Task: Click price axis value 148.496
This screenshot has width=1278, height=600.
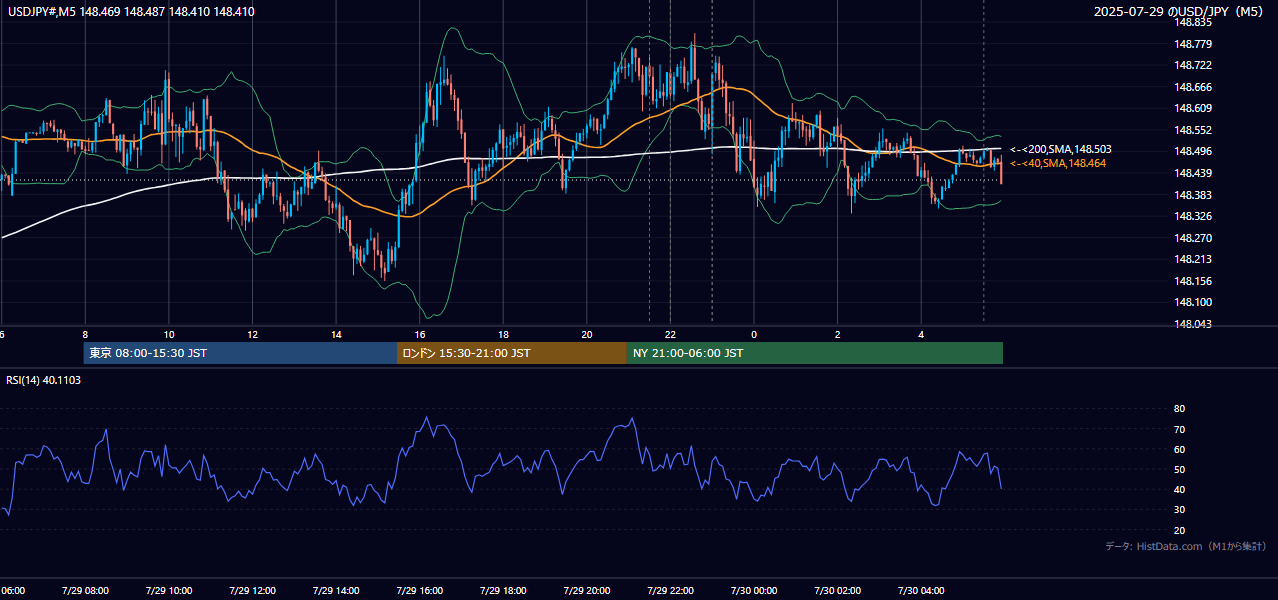Action: pyautogui.click(x=1192, y=151)
